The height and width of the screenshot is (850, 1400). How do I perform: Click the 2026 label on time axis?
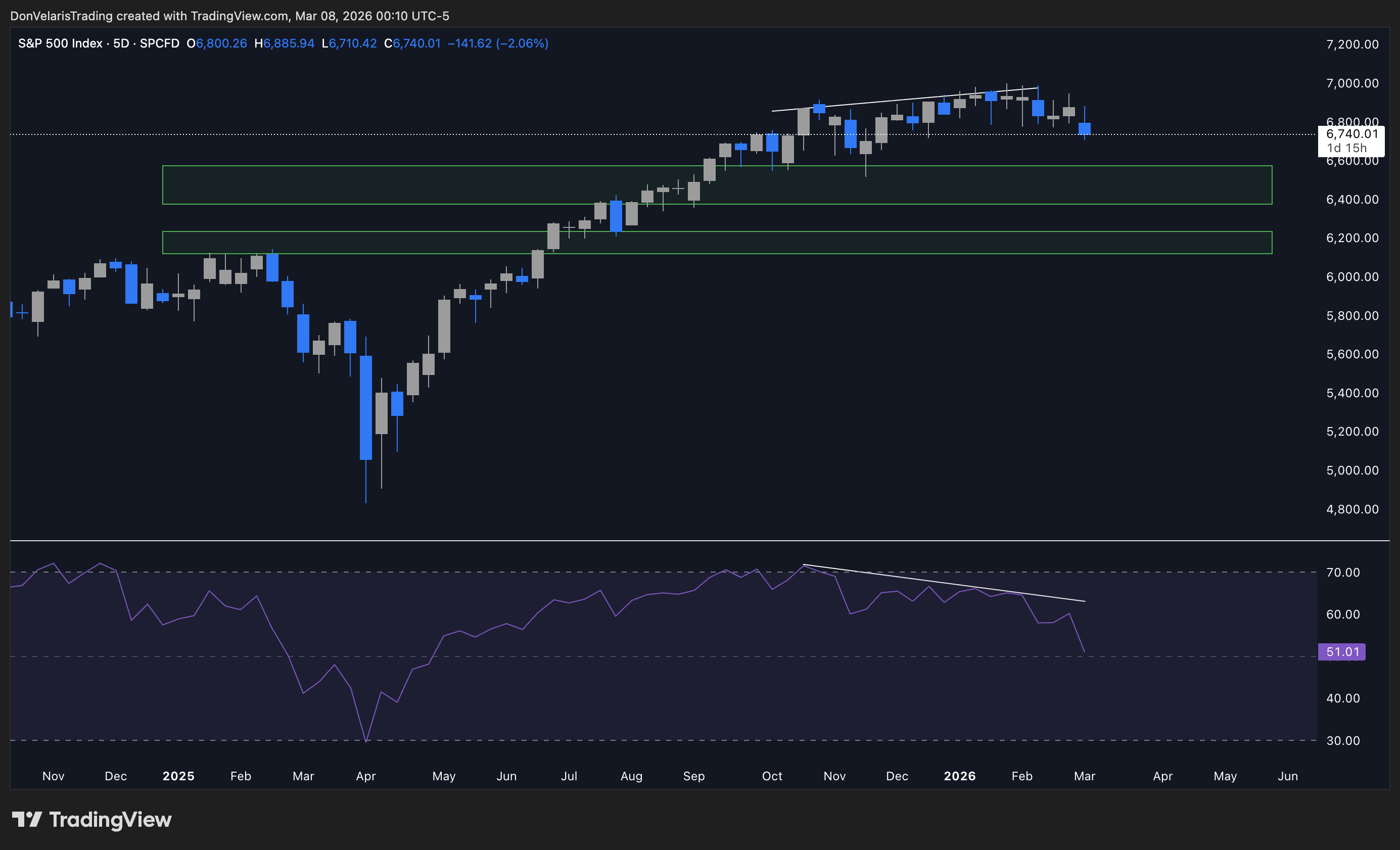959,776
